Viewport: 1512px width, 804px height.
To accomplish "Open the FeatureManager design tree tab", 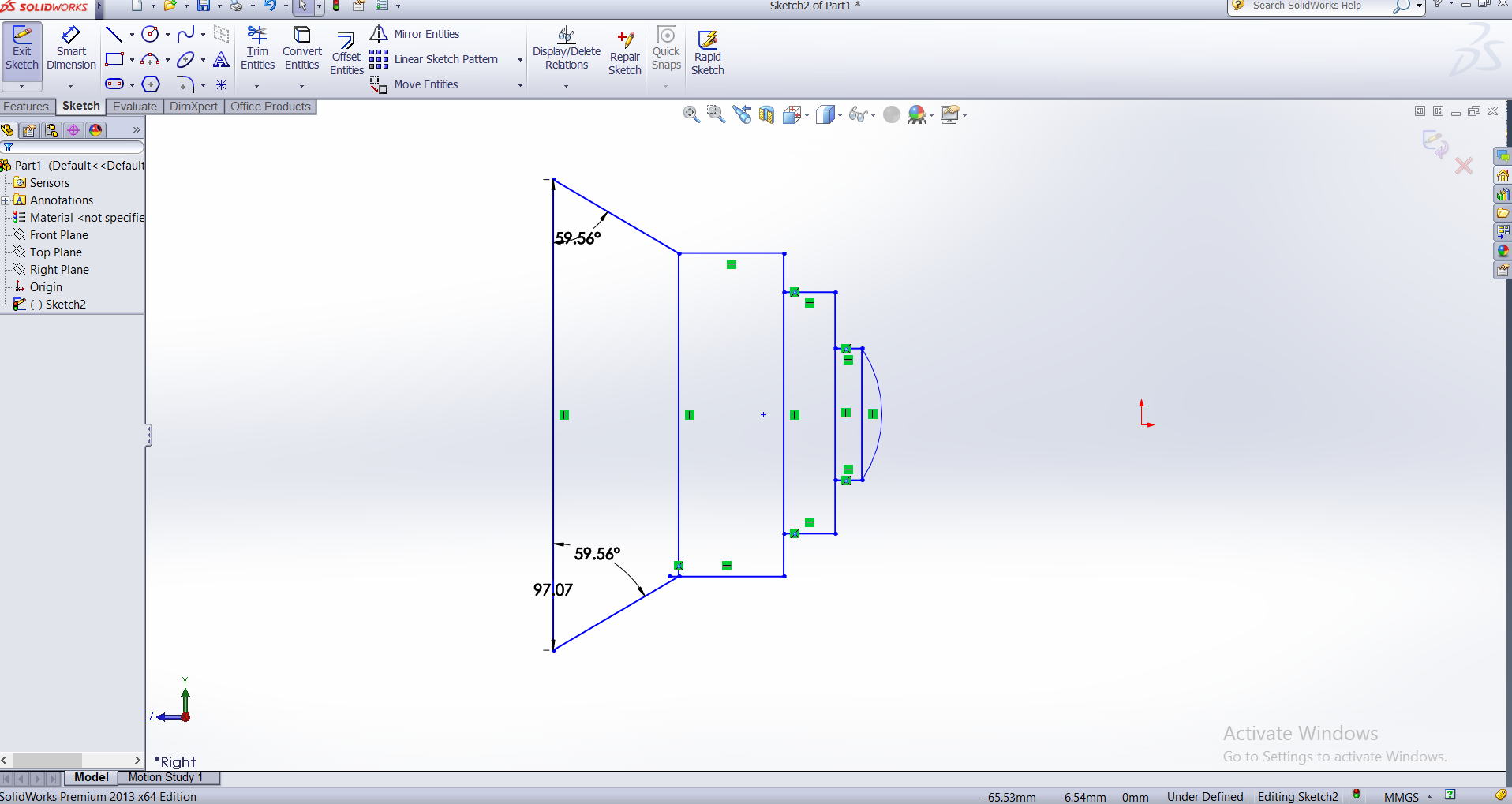I will (8, 130).
